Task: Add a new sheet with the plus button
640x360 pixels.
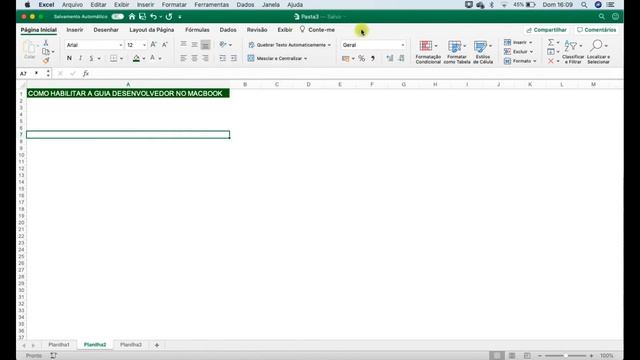Action: click(x=157, y=345)
